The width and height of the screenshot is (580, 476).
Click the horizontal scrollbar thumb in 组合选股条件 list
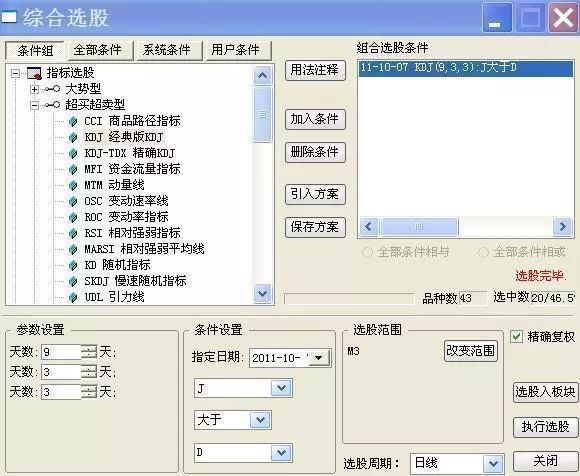(419, 226)
